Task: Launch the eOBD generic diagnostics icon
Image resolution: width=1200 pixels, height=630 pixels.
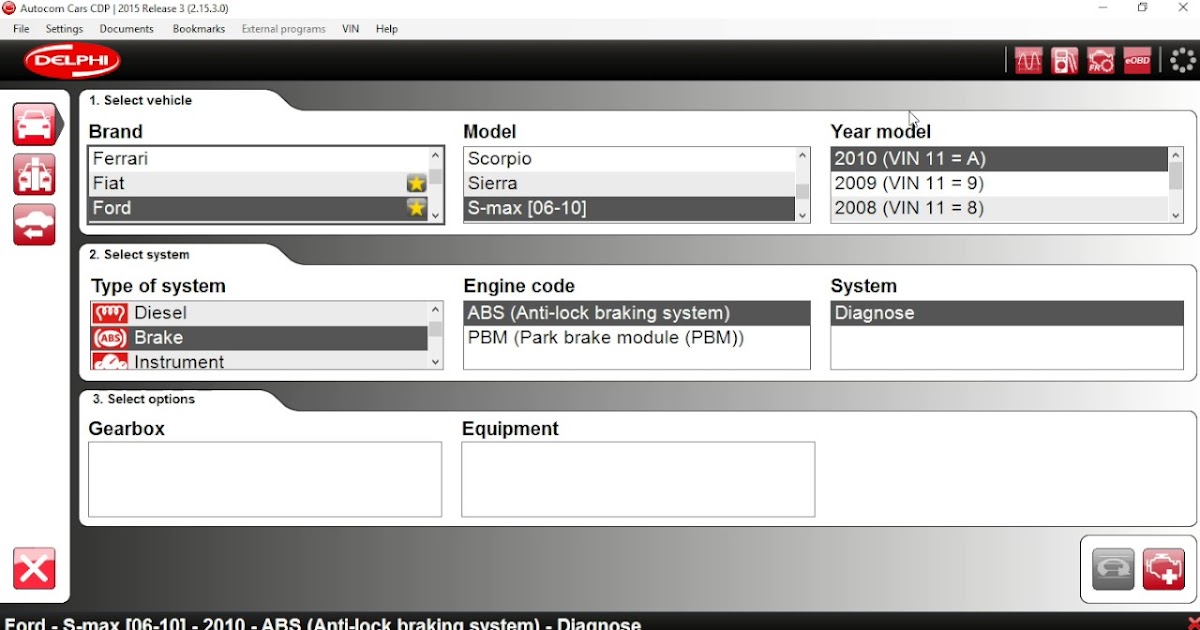Action: [1137, 61]
